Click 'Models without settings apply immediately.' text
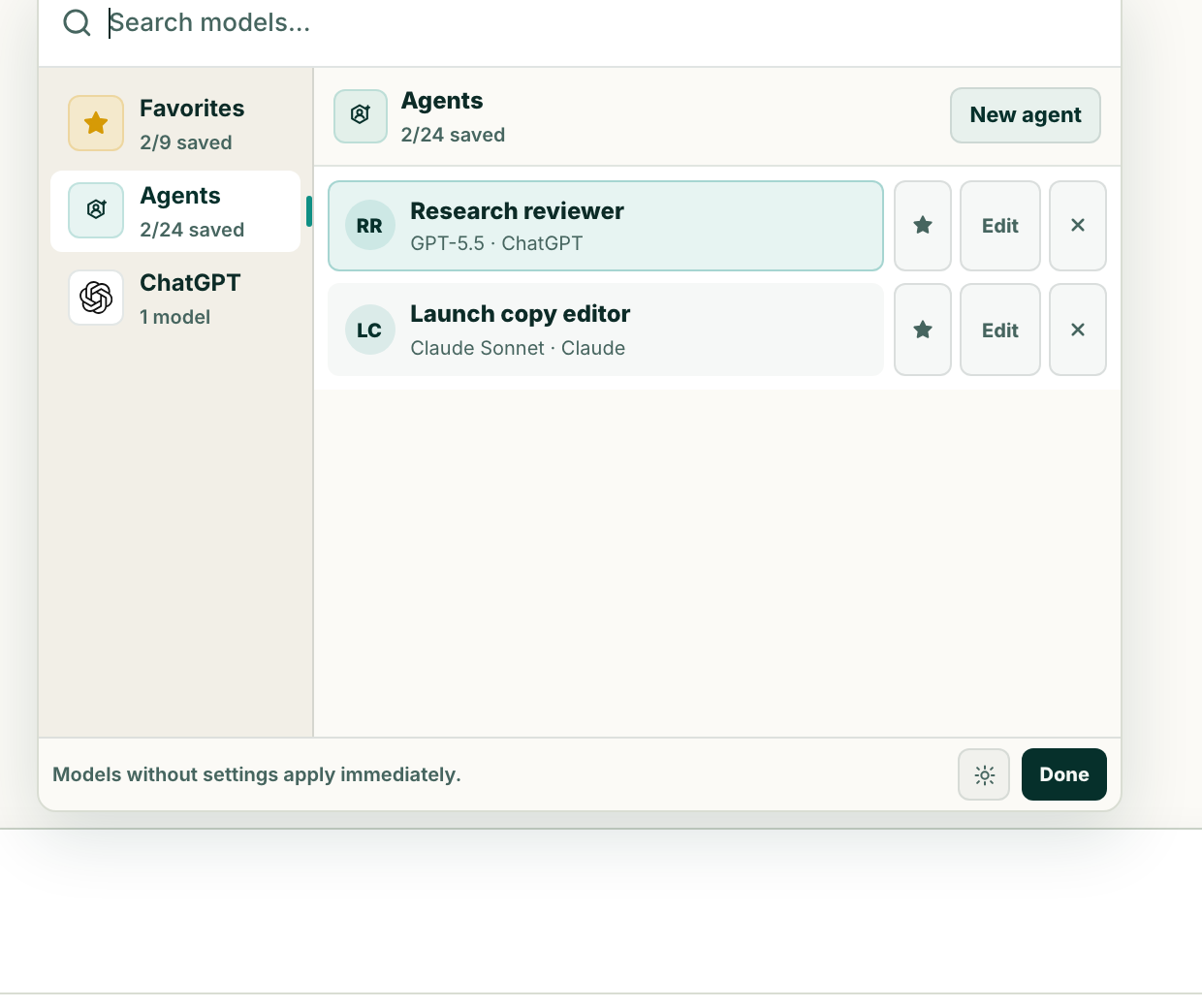Viewport: 1202px width, 1008px height. click(x=257, y=774)
